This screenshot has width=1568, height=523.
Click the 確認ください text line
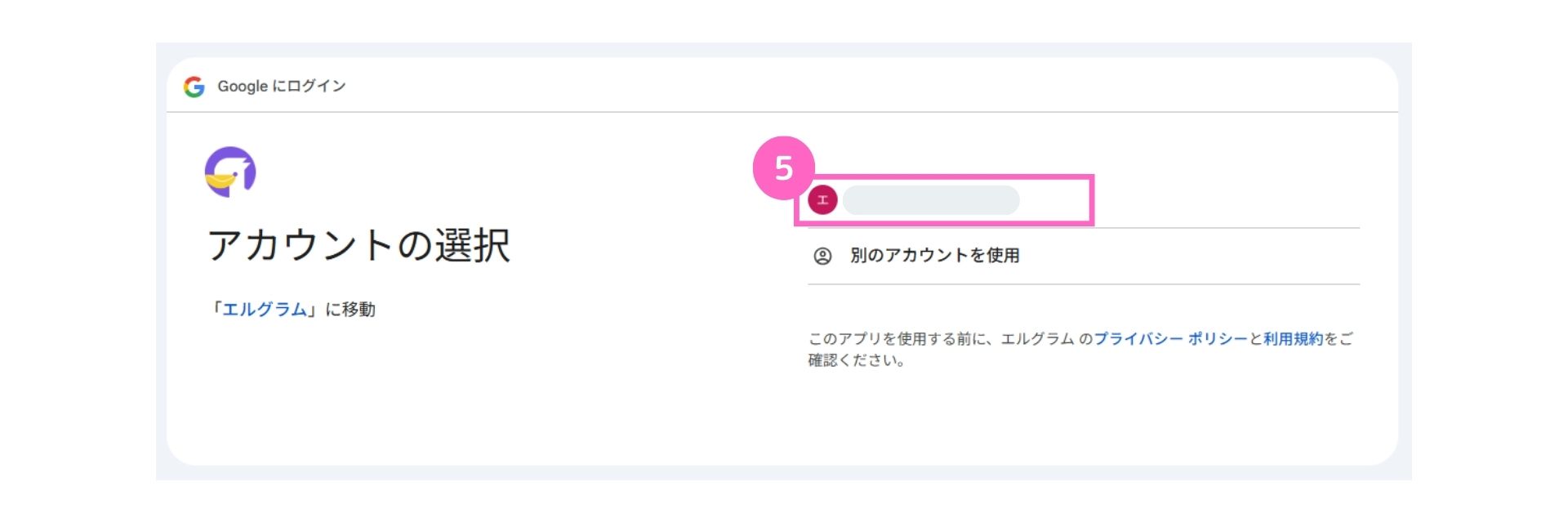pyautogui.click(x=857, y=360)
